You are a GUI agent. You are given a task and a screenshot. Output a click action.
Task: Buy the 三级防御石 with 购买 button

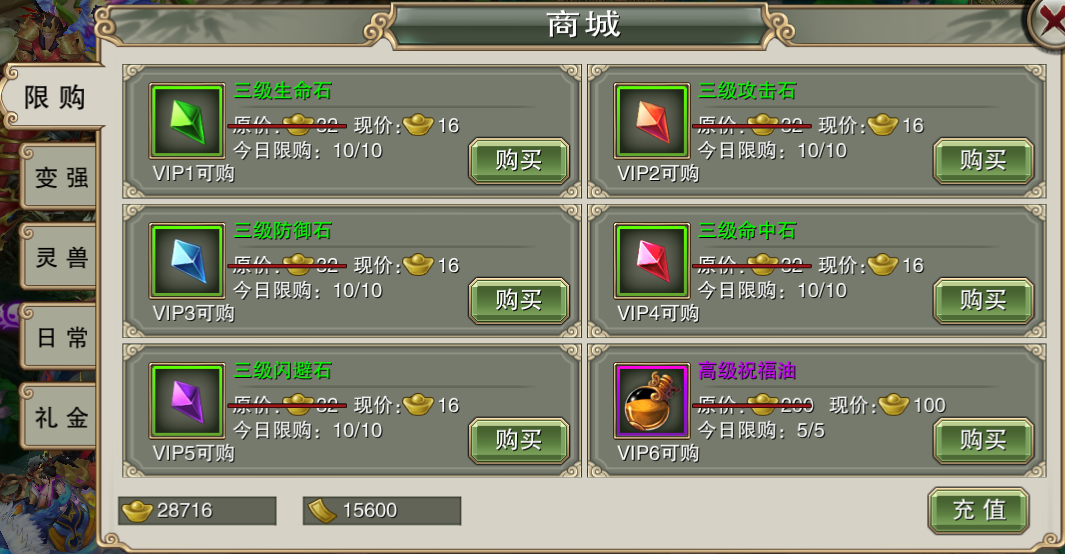click(x=519, y=301)
